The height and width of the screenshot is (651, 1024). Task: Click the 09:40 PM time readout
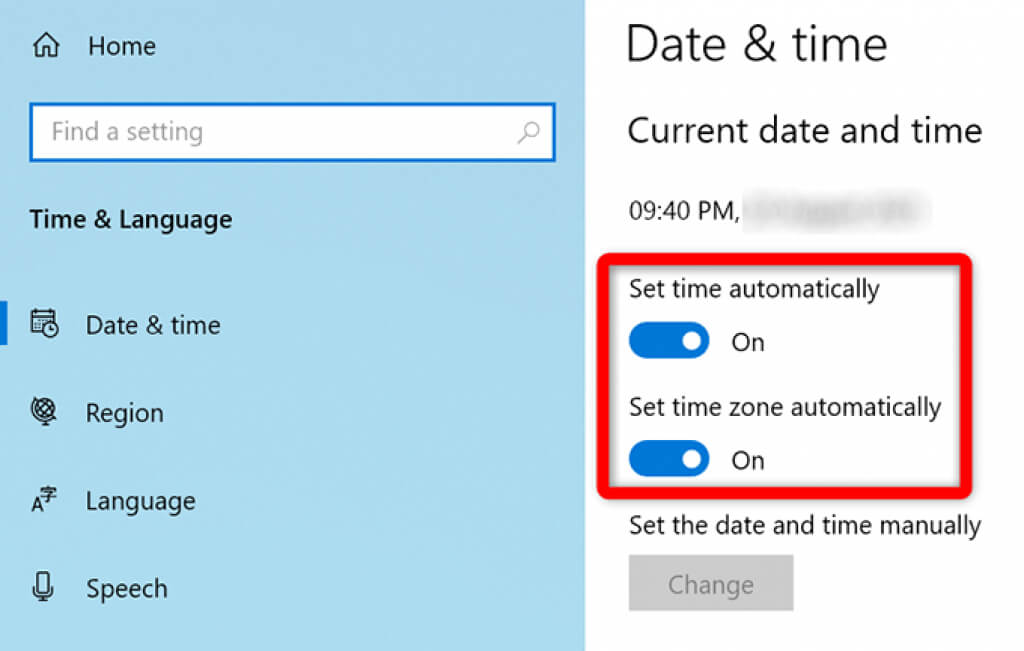(x=682, y=210)
